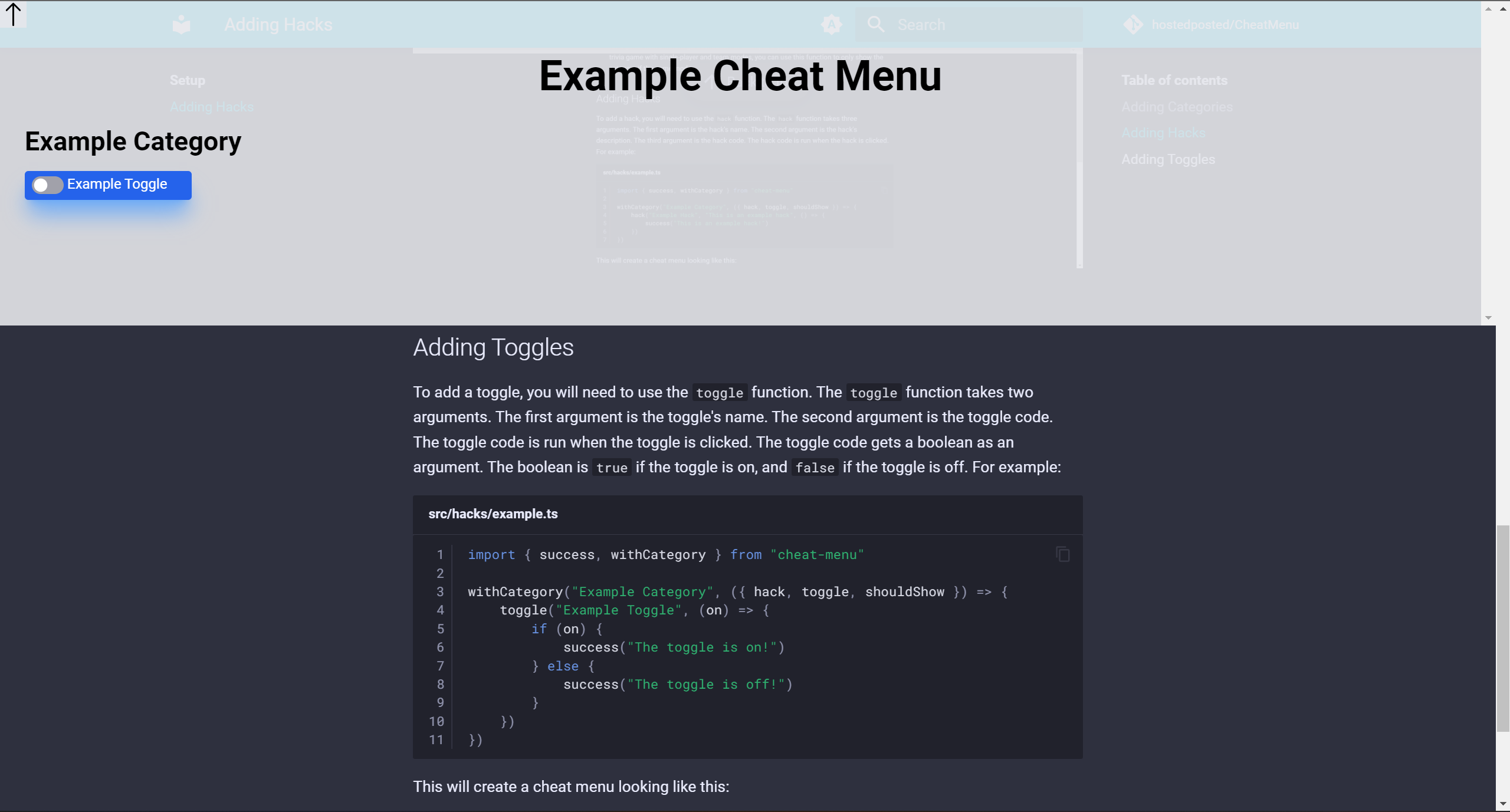Screen dimensions: 1510x812
Task: Click "The toggle is off!" string in code
Action: pos(706,685)
